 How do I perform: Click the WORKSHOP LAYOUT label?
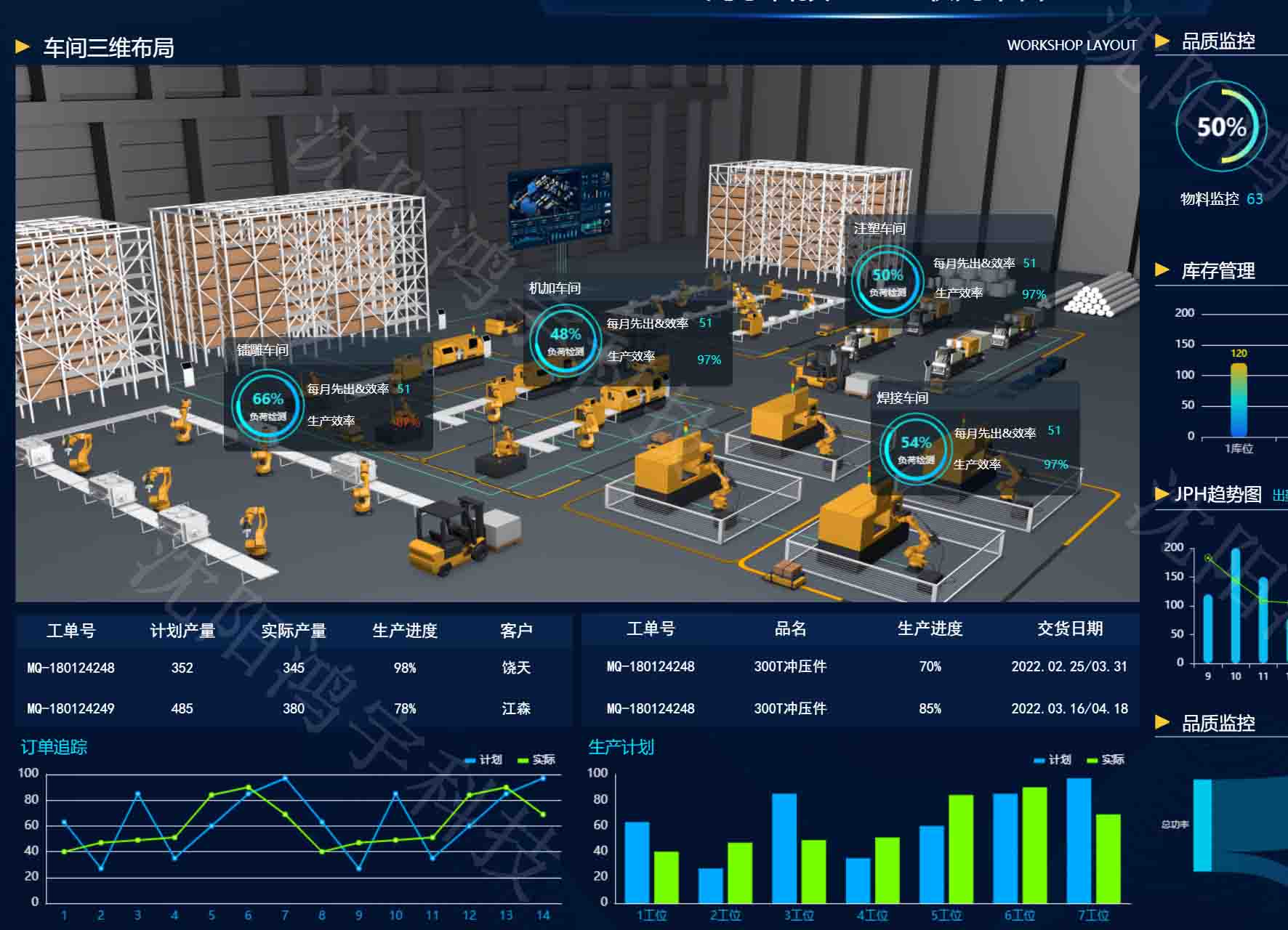1071,45
